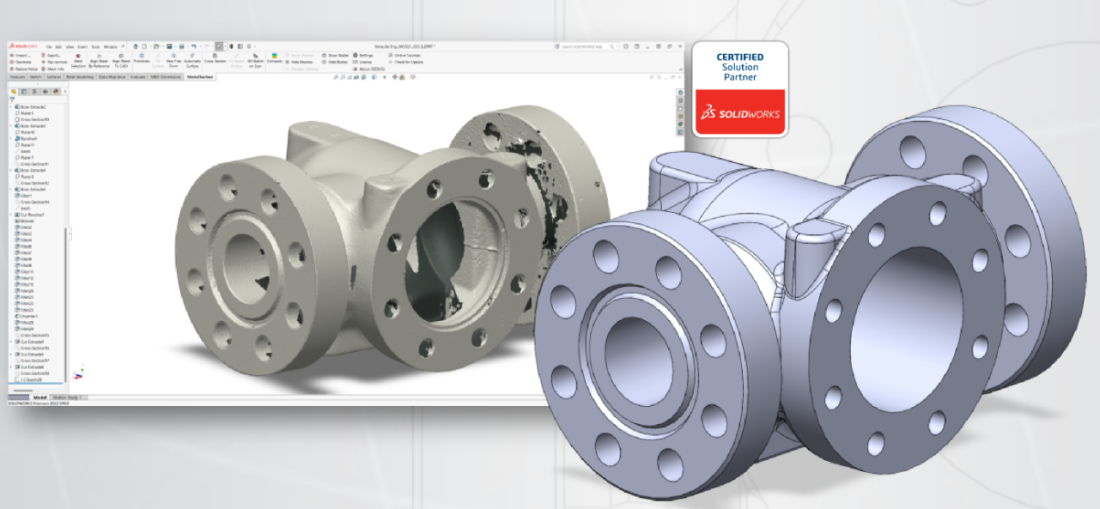
Task: Open the Cross Section tool
Action: click(215, 59)
